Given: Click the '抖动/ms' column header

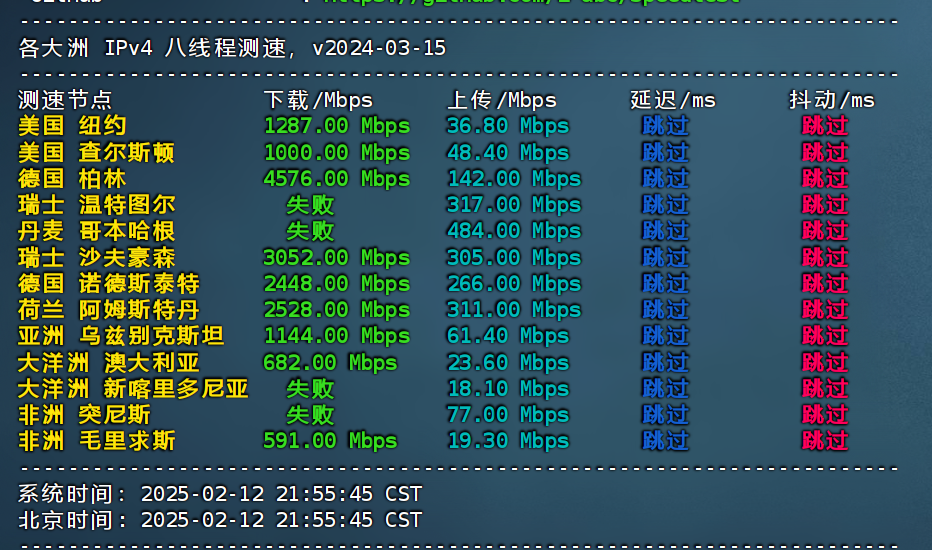Looking at the screenshot, I should (832, 100).
